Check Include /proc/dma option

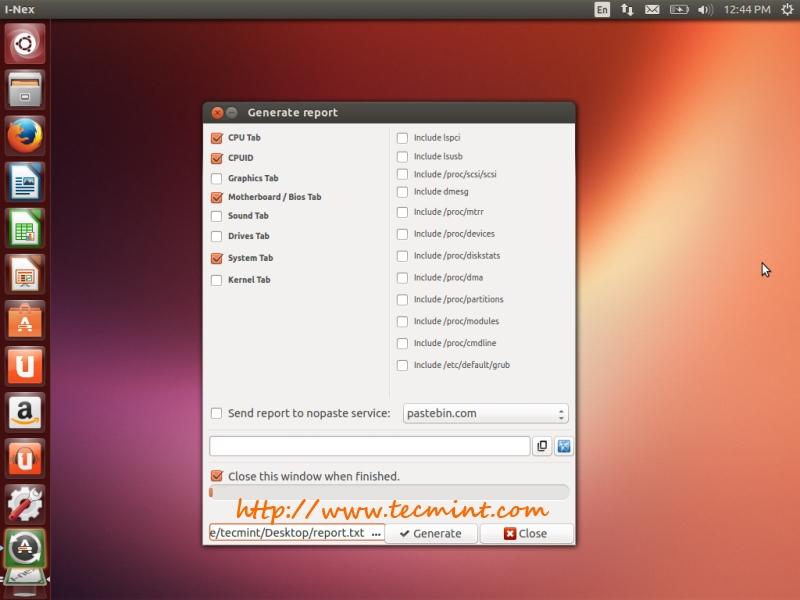(x=403, y=278)
